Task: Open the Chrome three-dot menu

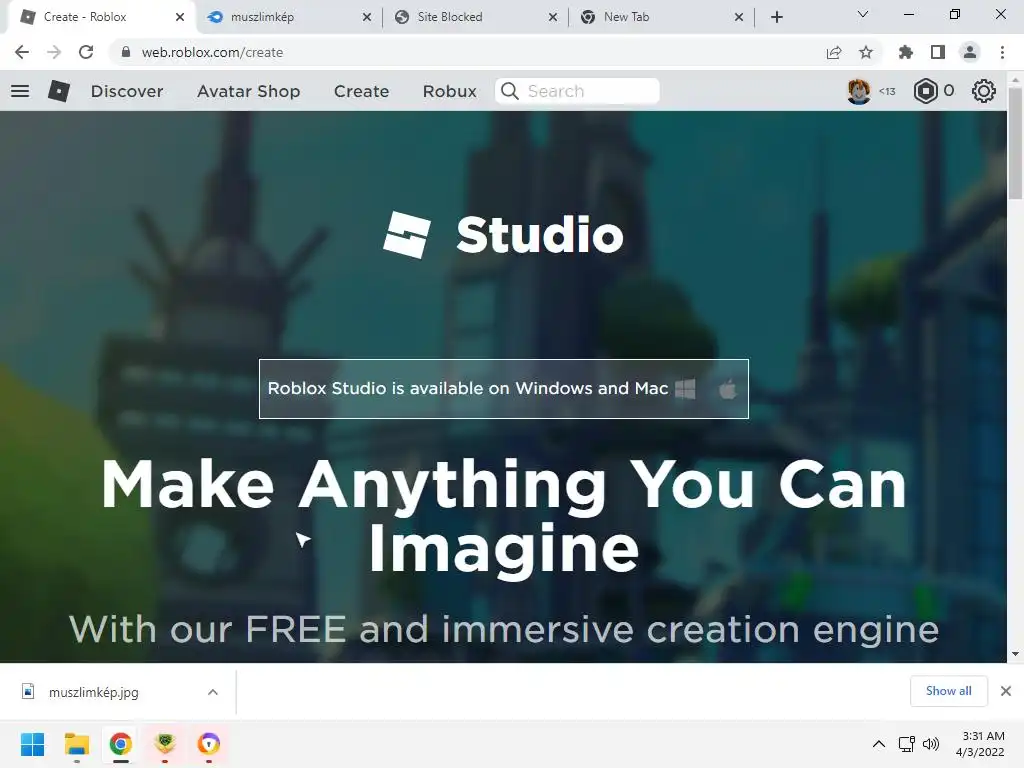Action: click(1002, 52)
